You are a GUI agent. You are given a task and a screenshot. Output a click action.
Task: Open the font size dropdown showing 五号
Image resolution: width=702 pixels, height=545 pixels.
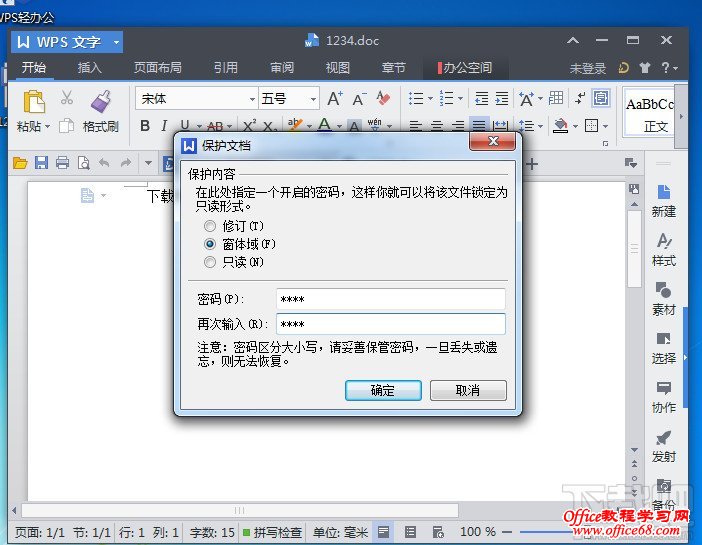tap(313, 99)
